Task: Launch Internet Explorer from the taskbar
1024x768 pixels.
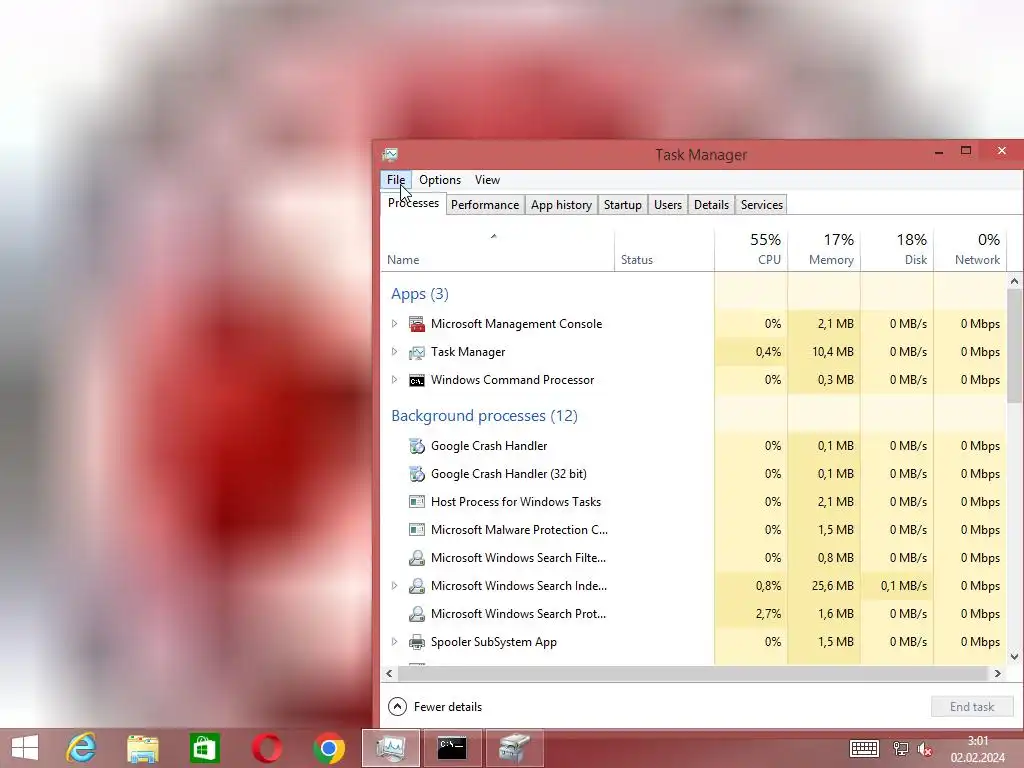Action: coord(82,748)
